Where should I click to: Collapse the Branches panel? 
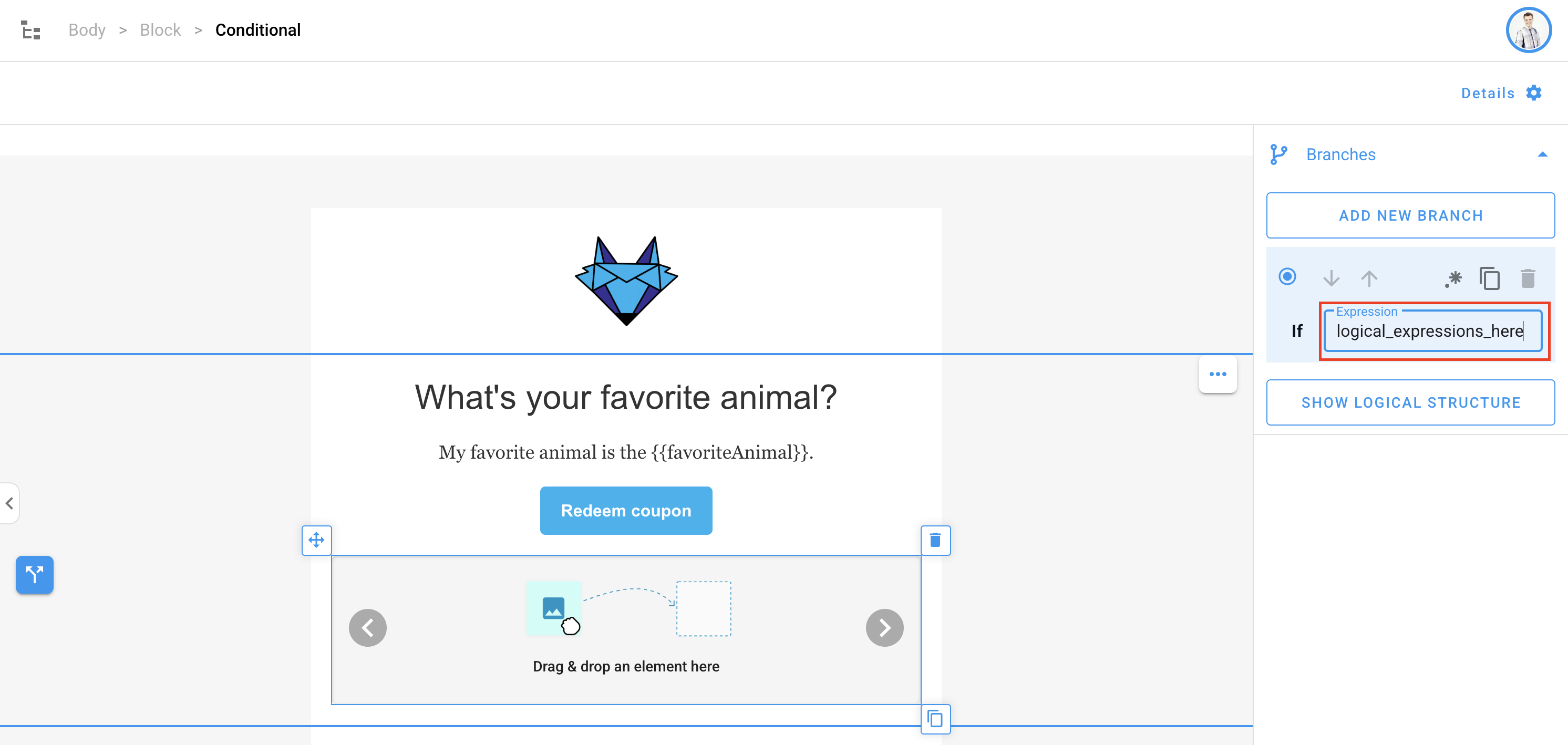[1542, 154]
